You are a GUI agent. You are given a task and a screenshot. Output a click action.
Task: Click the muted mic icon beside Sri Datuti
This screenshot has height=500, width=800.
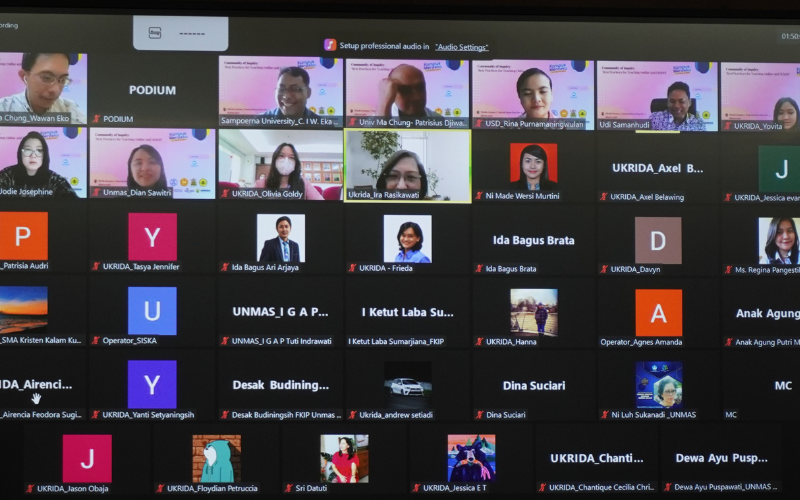tap(289, 488)
